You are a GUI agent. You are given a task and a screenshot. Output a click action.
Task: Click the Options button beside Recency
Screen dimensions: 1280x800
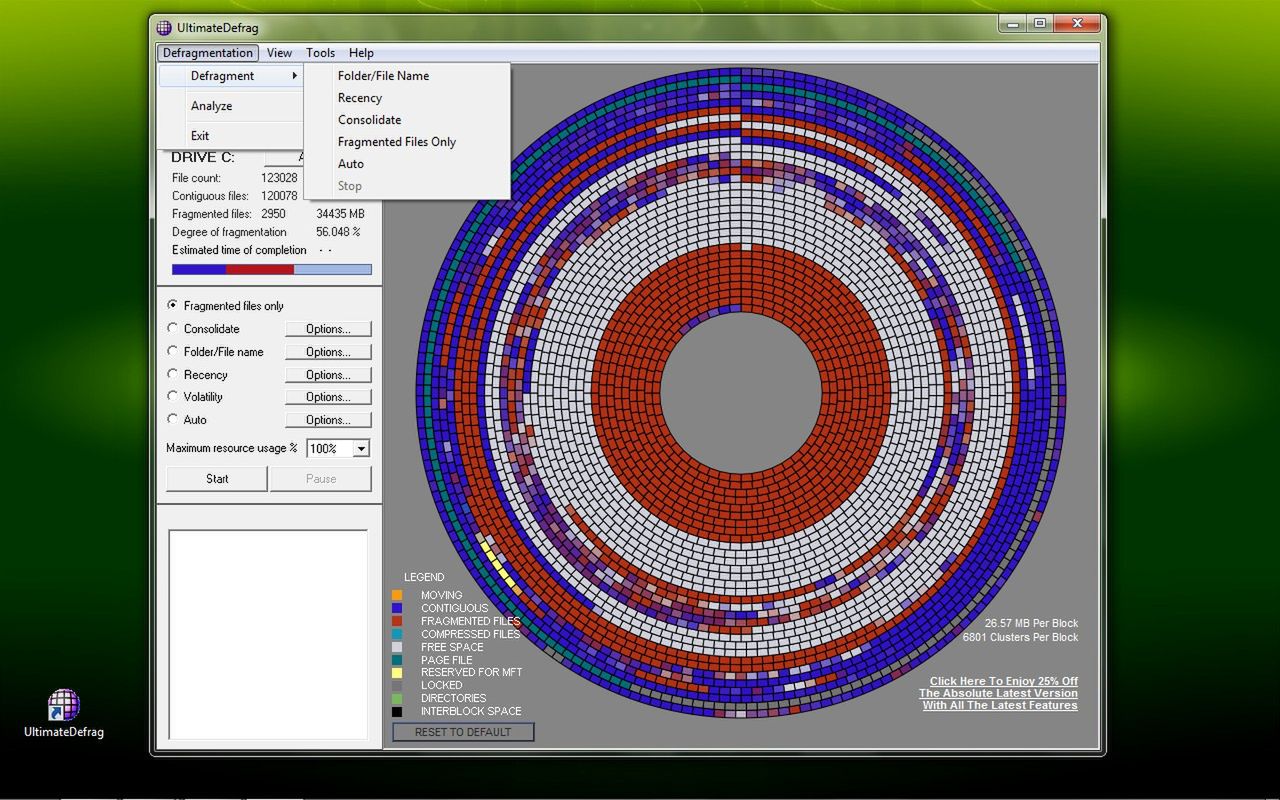[328, 375]
